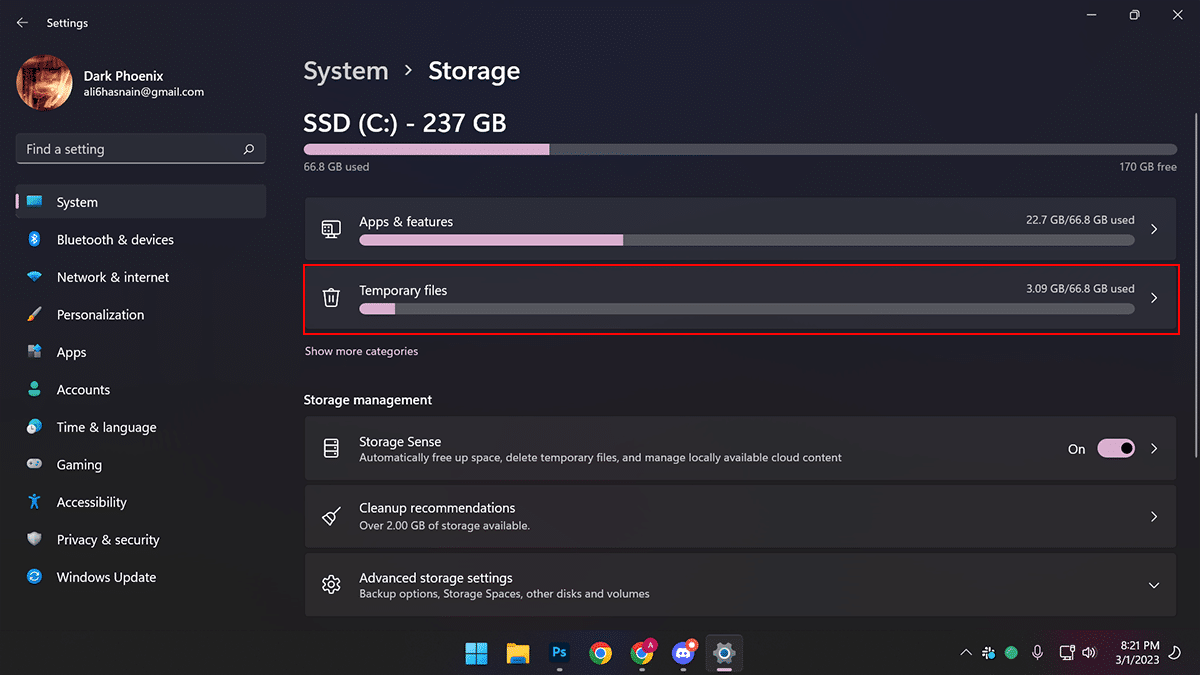Screen dimensions: 1200x675
Task: Click the Privacy & security shield icon
Action: pyautogui.click(x=34, y=540)
